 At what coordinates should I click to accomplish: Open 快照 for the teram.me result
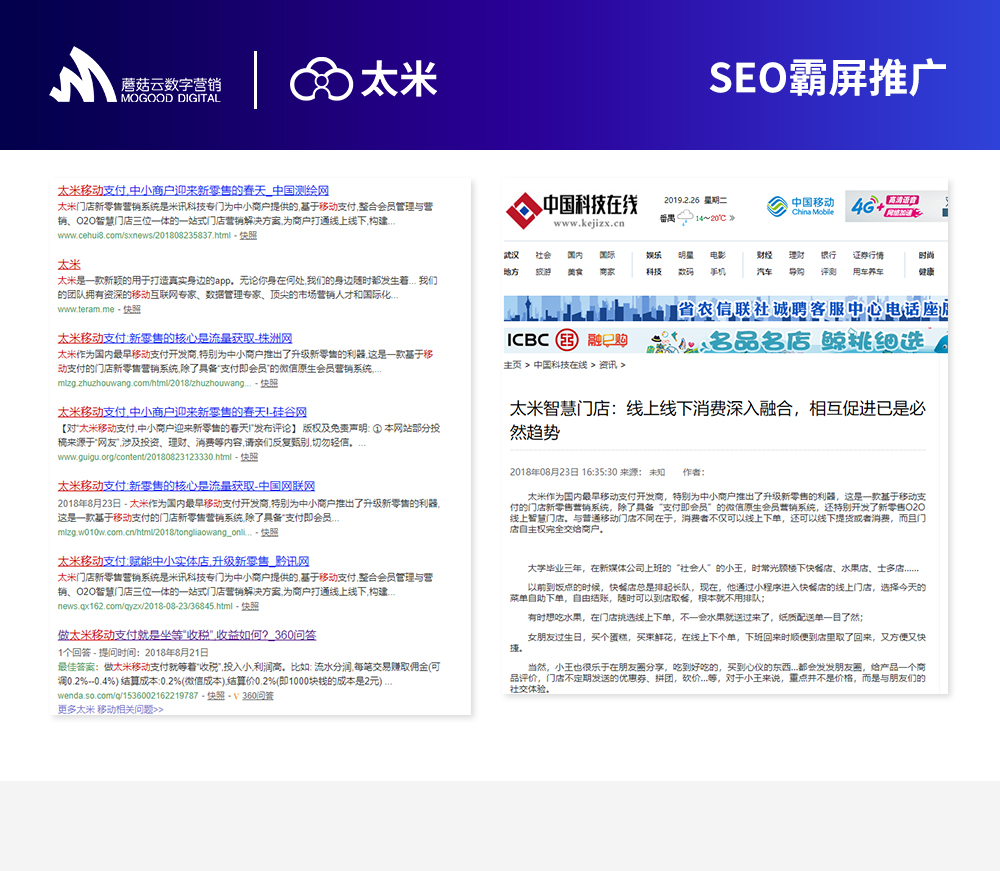[132, 309]
